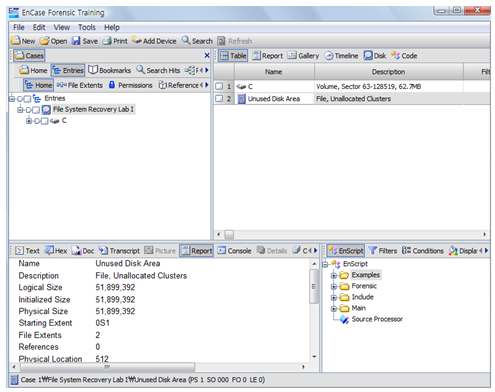Image resolution: width=495 pixels, height=392 pixels.
Task: Click report pane horizontal scrollbar thumb
Action: click(107, 367)
